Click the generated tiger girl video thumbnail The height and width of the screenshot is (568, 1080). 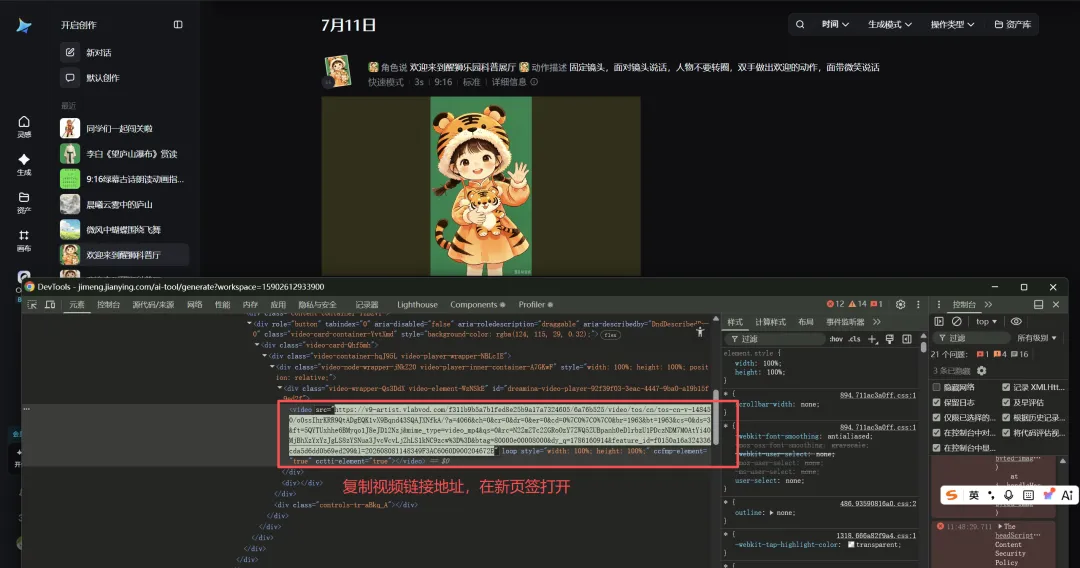[481, 186]
